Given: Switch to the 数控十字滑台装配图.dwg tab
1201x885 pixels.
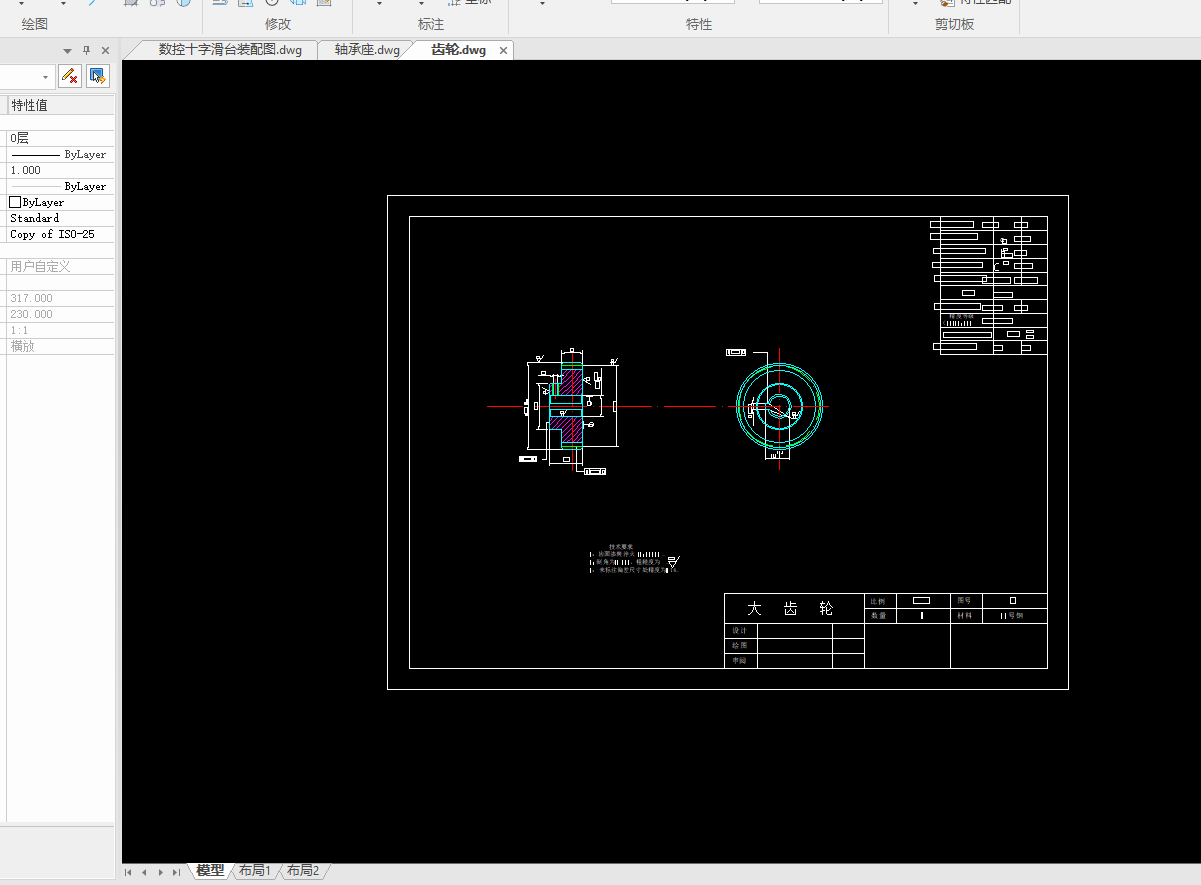Looking at the screenshot, I should pos(230,50).
